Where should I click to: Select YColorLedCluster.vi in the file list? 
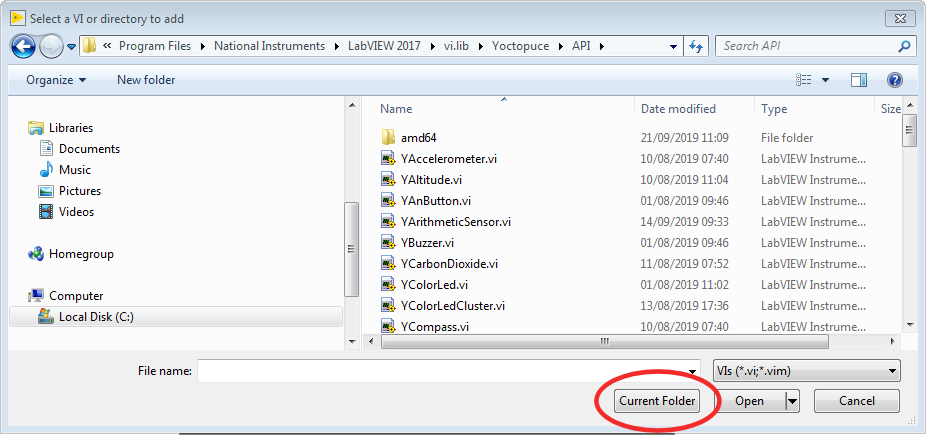(452, 306)
